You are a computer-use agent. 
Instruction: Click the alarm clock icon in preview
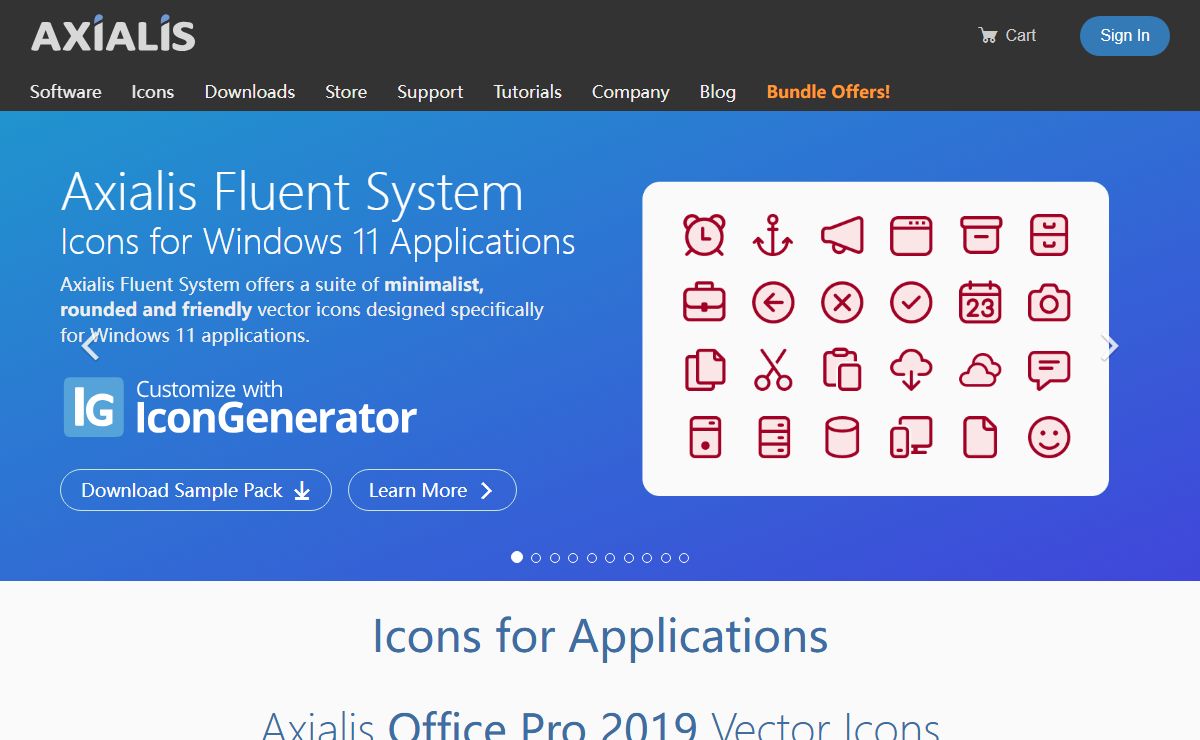(x=704, y=235)
